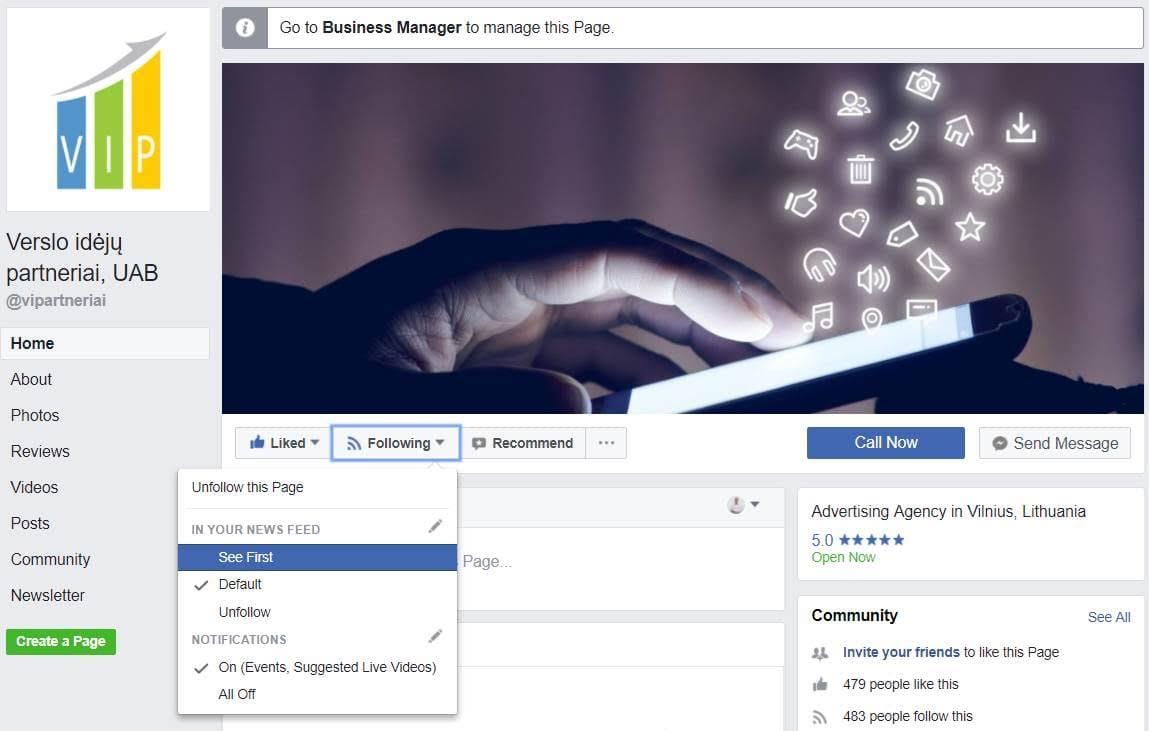
Task: Open the three-dots more options button
Action: pyautogui.click(x=606, y=443)
